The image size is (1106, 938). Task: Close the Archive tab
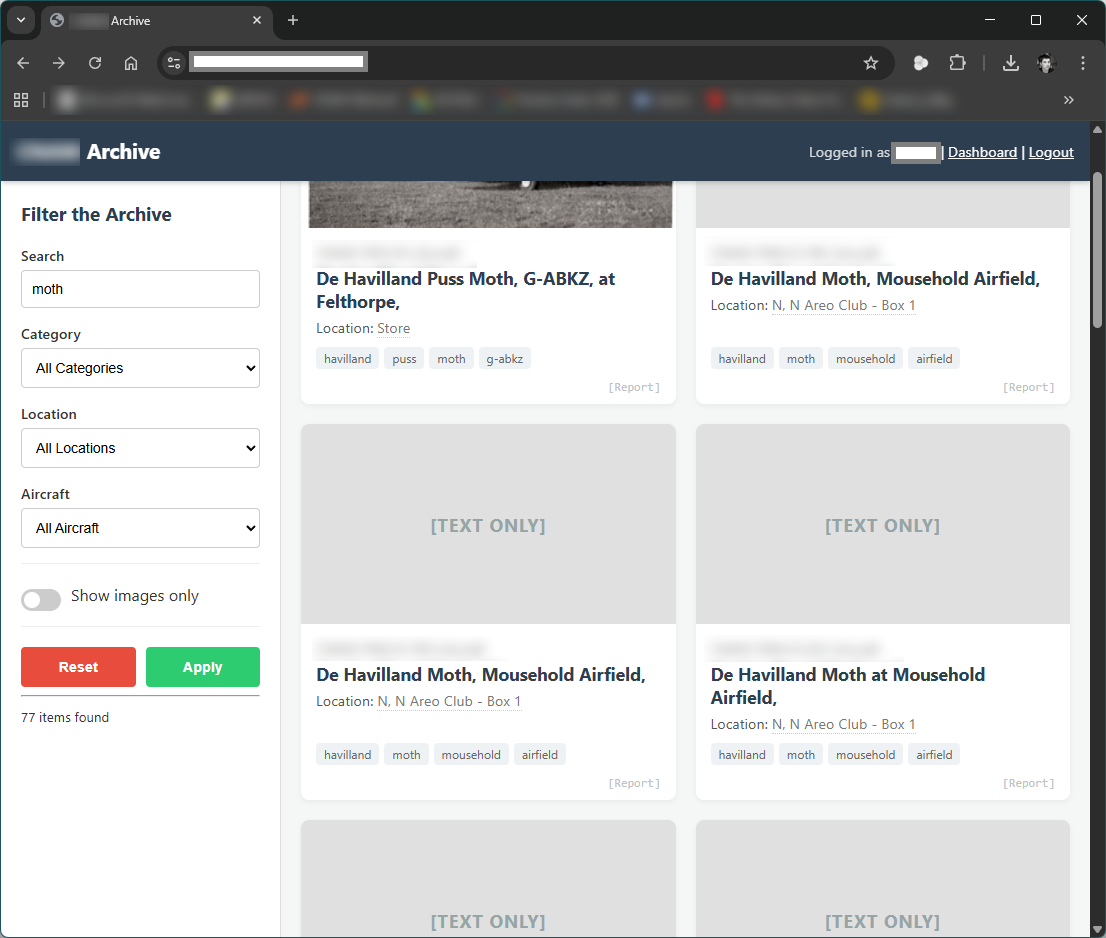click(x=257, y=20)
